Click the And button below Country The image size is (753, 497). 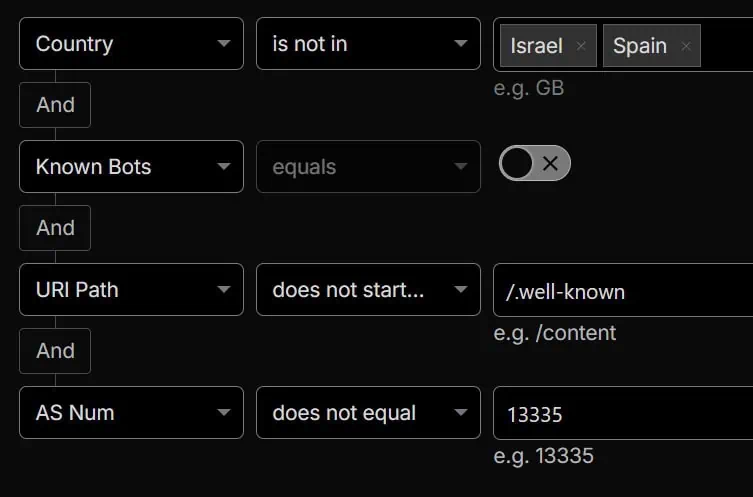coord(55,105)
